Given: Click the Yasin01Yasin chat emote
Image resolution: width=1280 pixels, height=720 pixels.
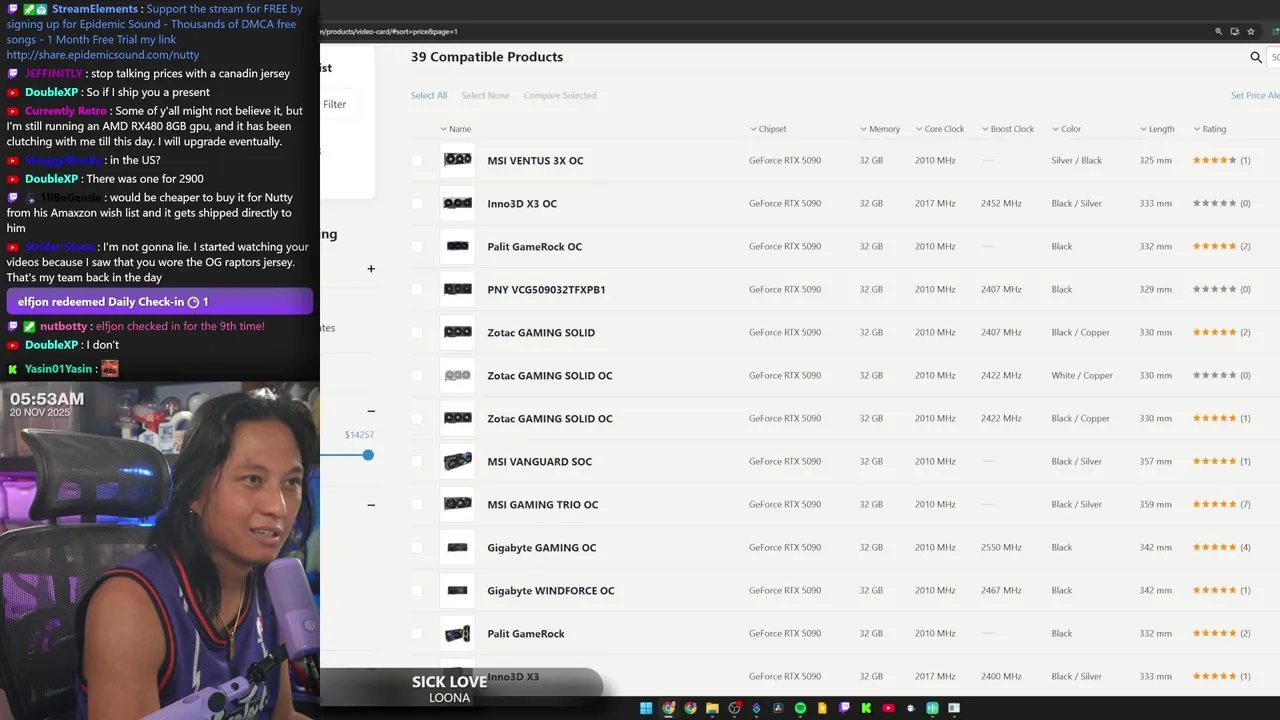Looking at the screenshot, I should [x=110, y=368].
